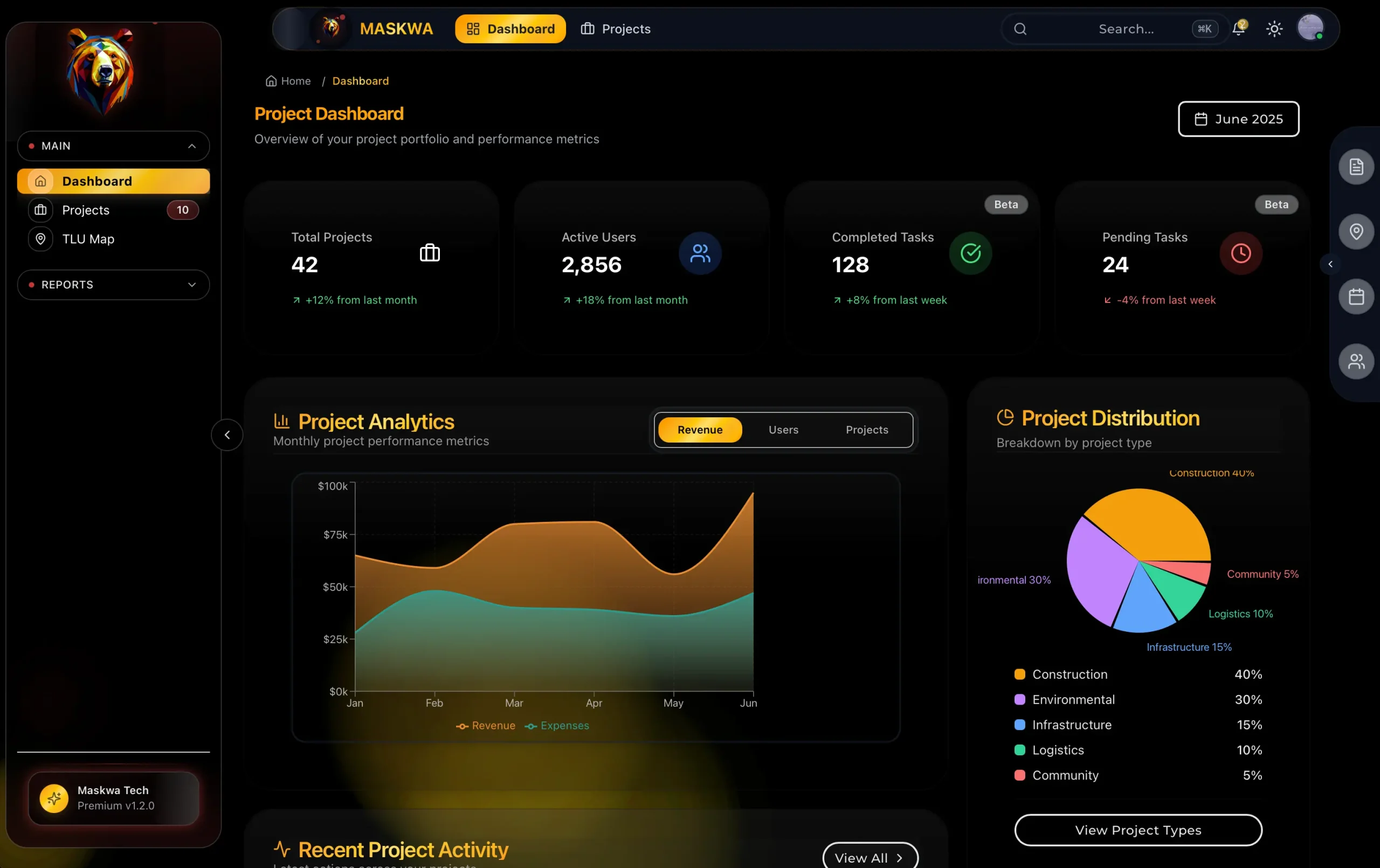Expand the REPORTS sidebar section
This screenshot has width=1380, height=868.
(113, 284)
